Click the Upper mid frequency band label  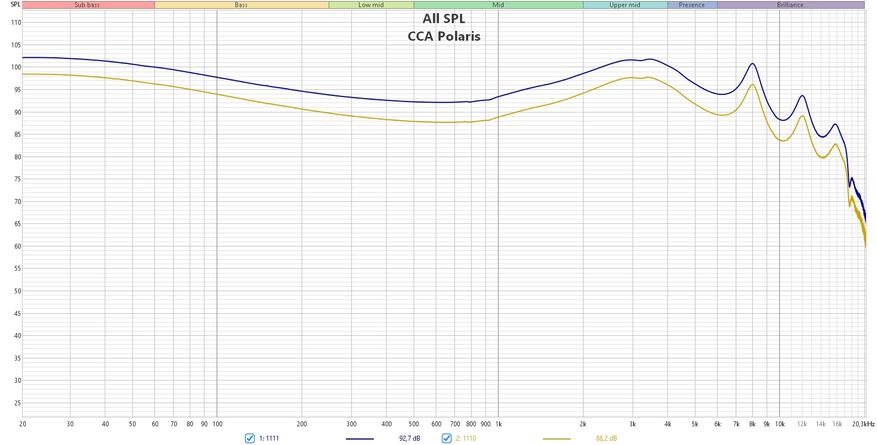pos(625,4)
